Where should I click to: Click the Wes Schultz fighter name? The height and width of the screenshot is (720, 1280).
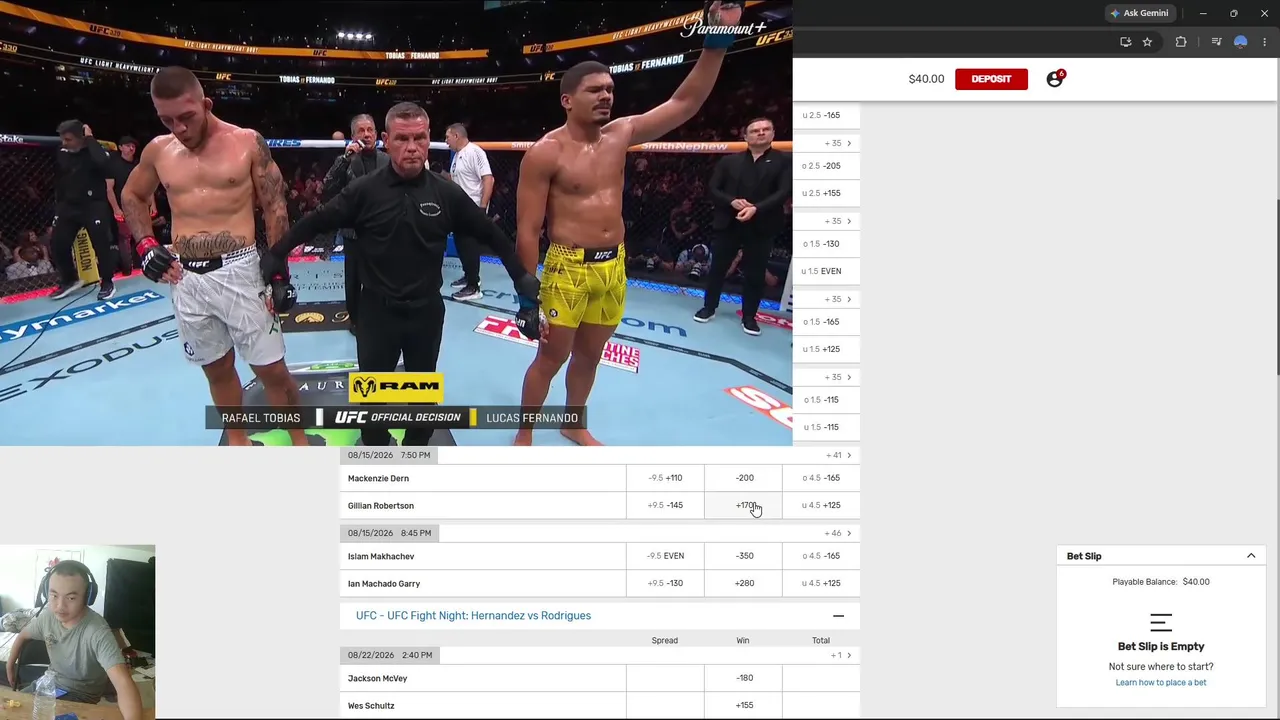371,706
